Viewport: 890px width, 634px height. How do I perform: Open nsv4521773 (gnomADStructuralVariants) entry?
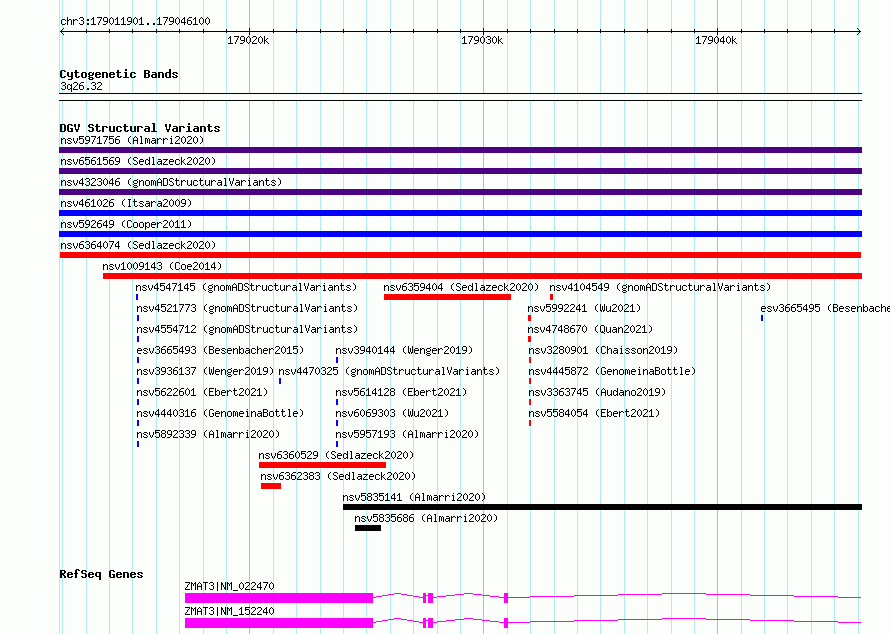coord(247,308)
